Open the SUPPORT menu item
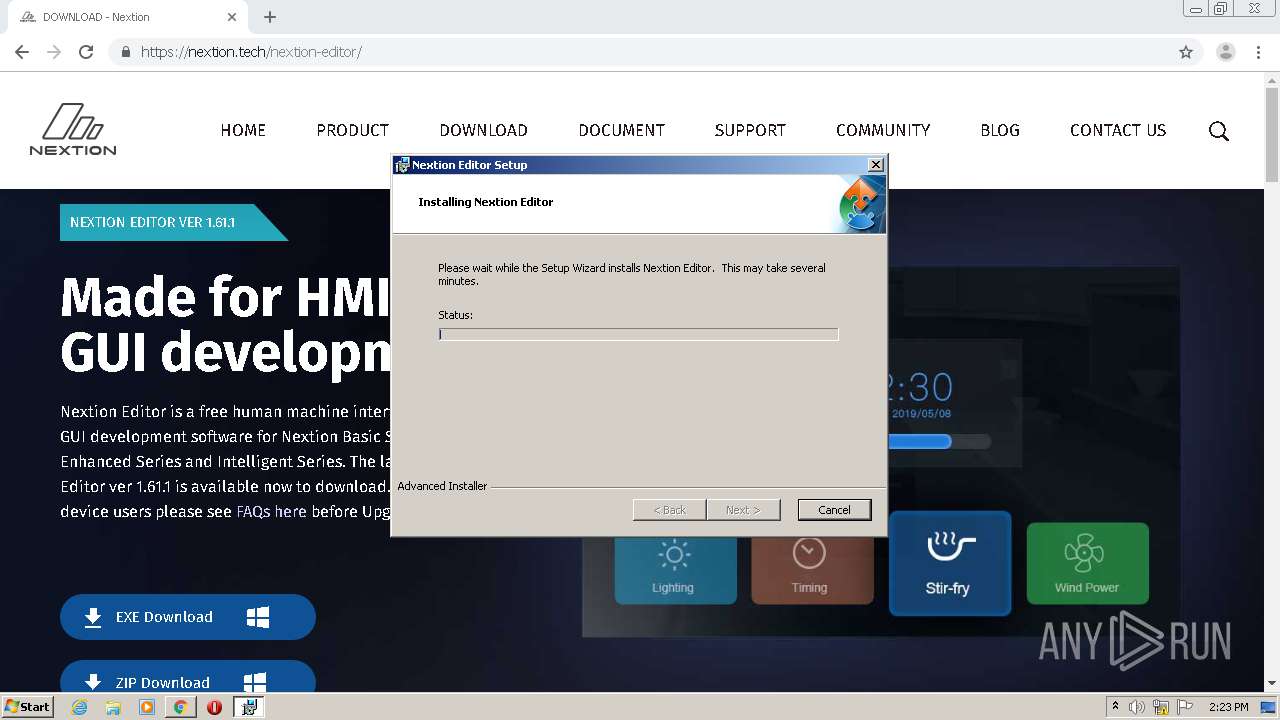The width and height of the screenshot is (1280, 720). (x=750, y=130)
